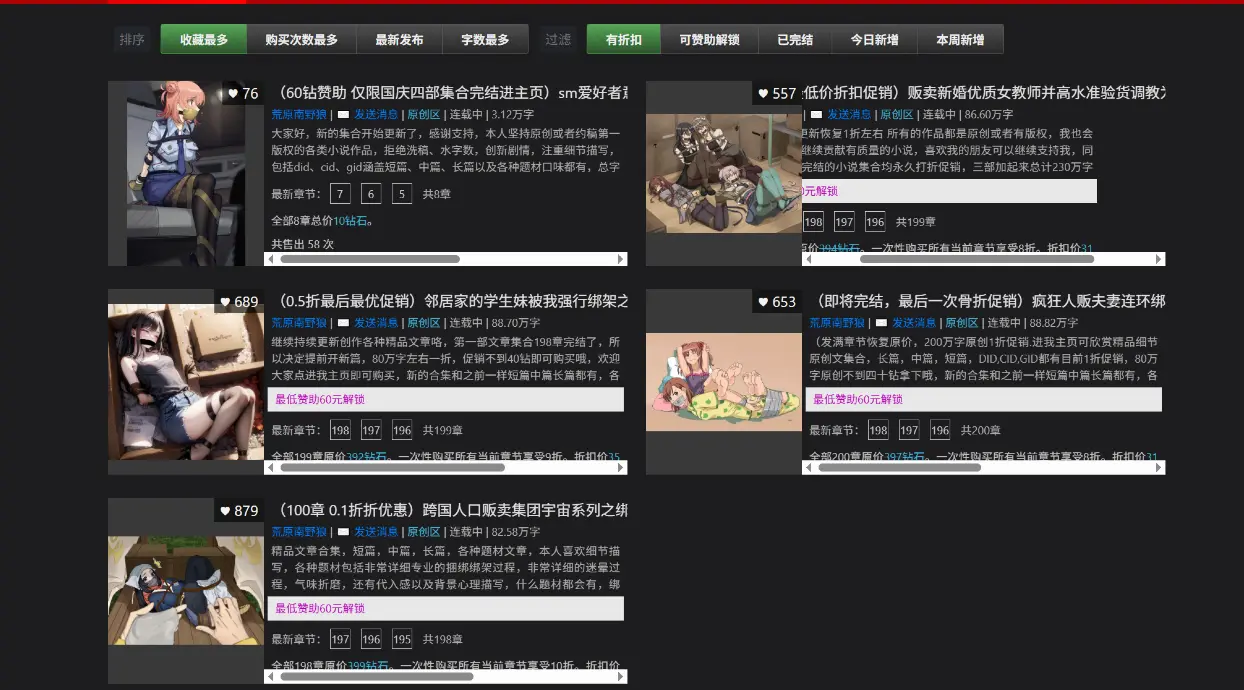Filter by 本周新增
The image size is (1244, 690).
tap(960, 40)
